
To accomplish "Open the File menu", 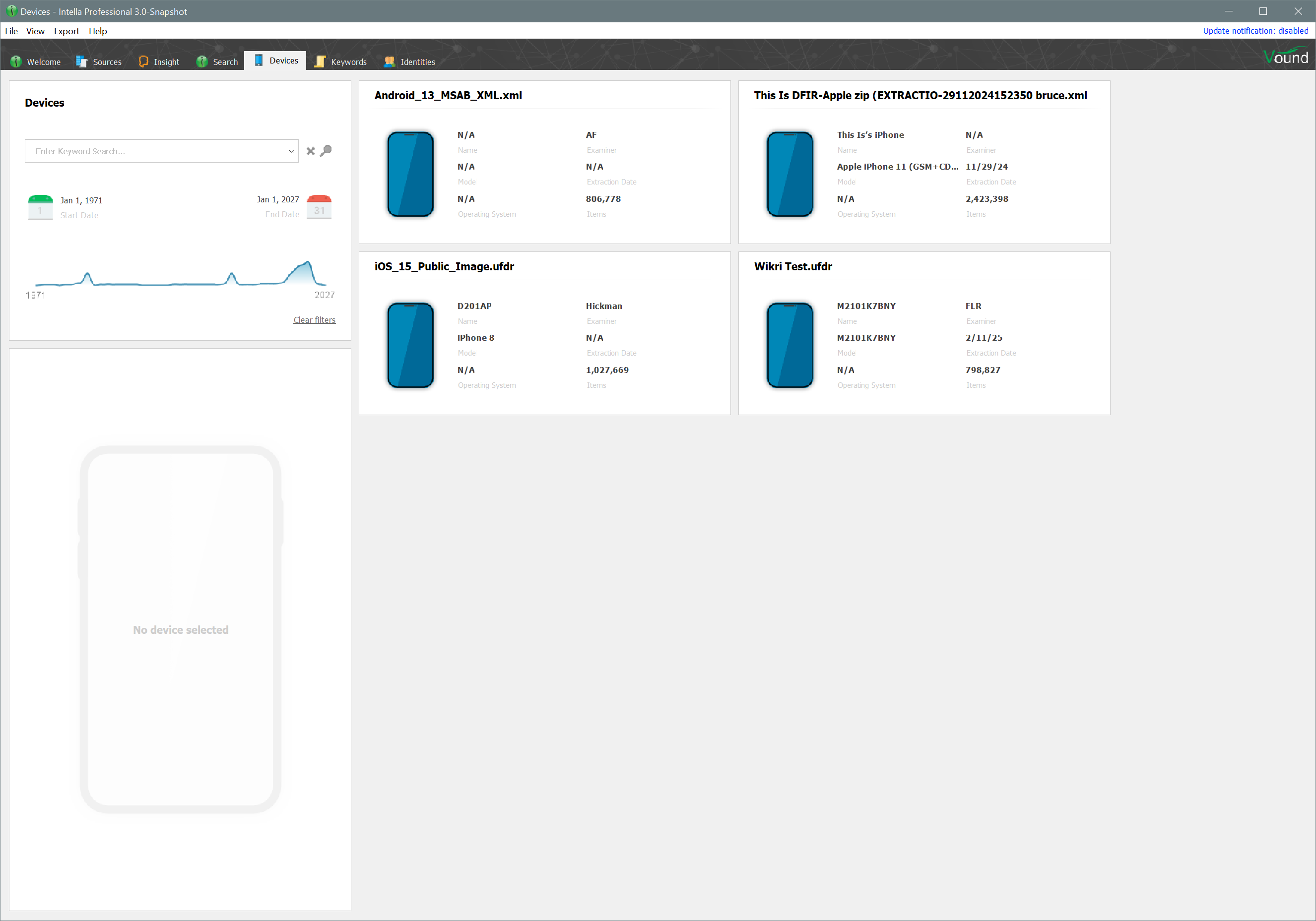I will (11, 31).
